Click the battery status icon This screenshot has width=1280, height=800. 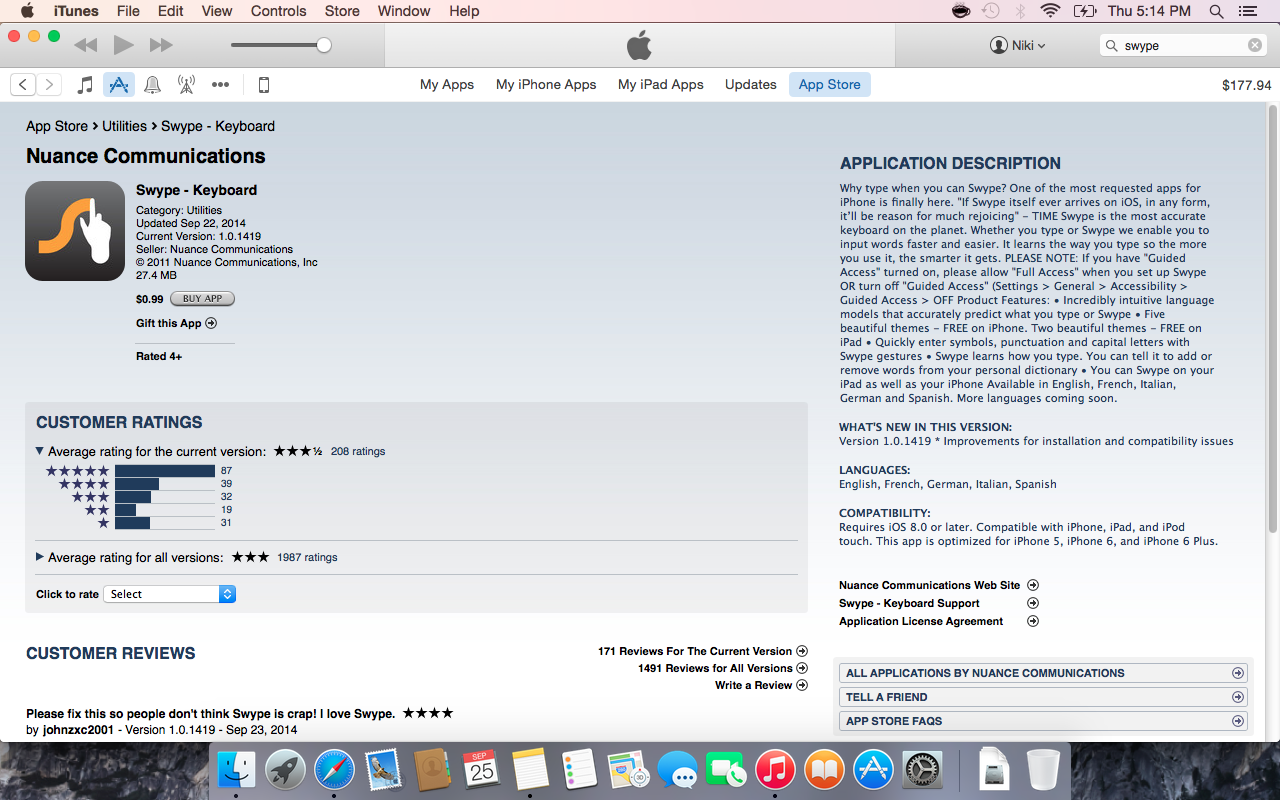tap(1084, 11)
